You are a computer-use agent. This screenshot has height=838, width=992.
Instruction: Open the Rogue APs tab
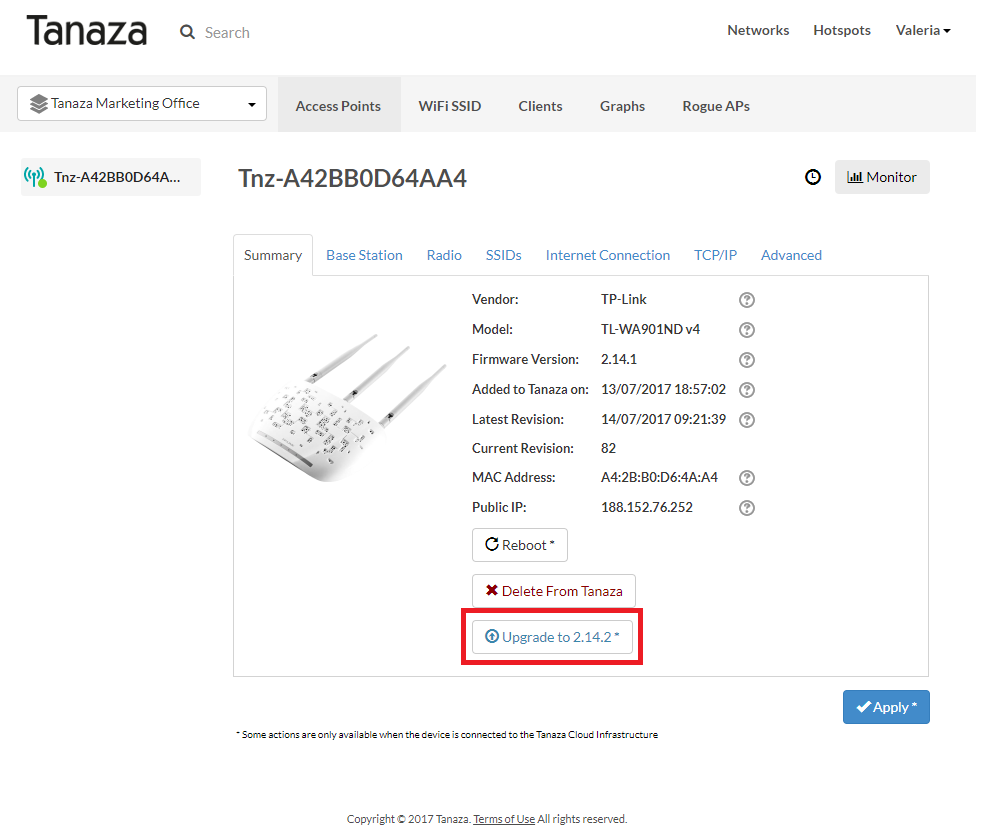click(716, 106)
